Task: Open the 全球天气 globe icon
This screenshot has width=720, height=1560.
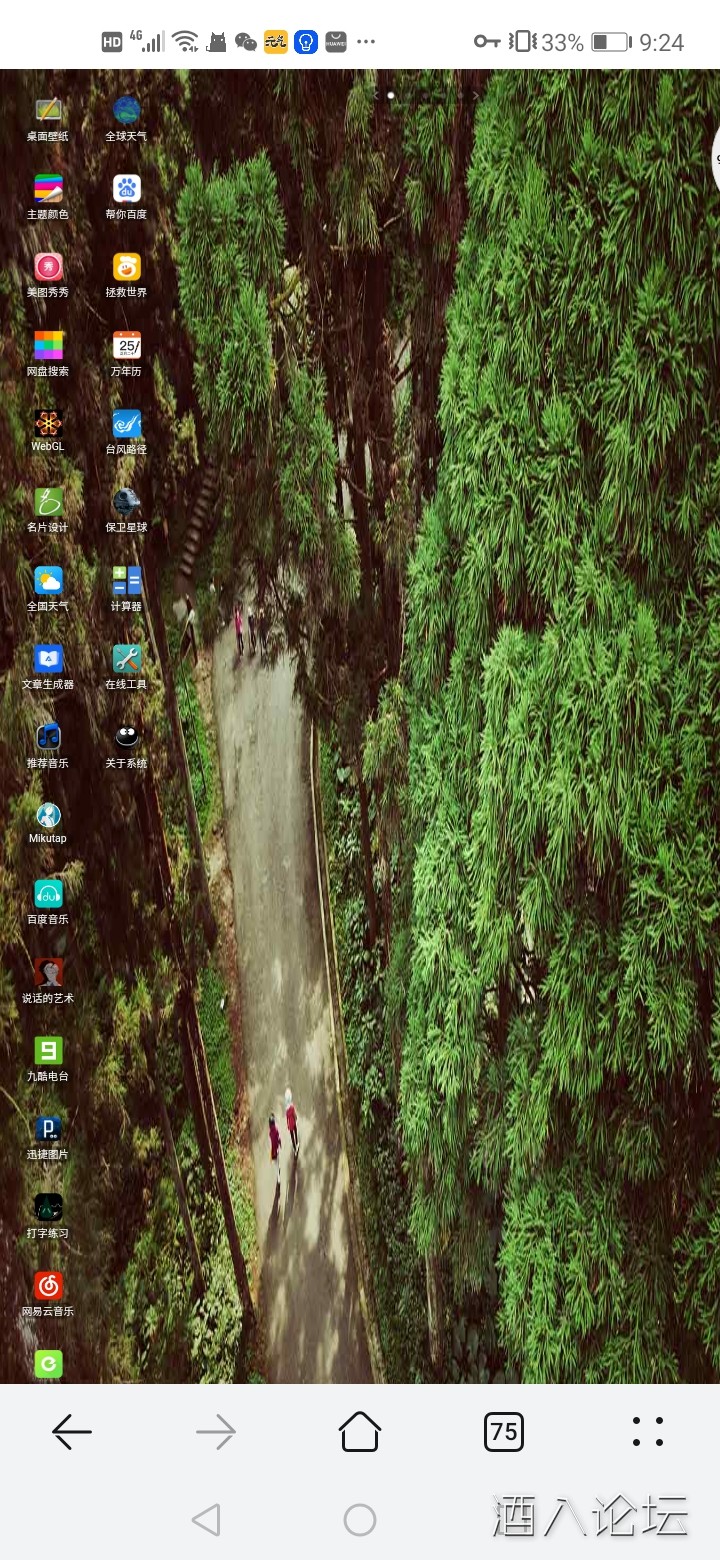Action: pos(126,111)
